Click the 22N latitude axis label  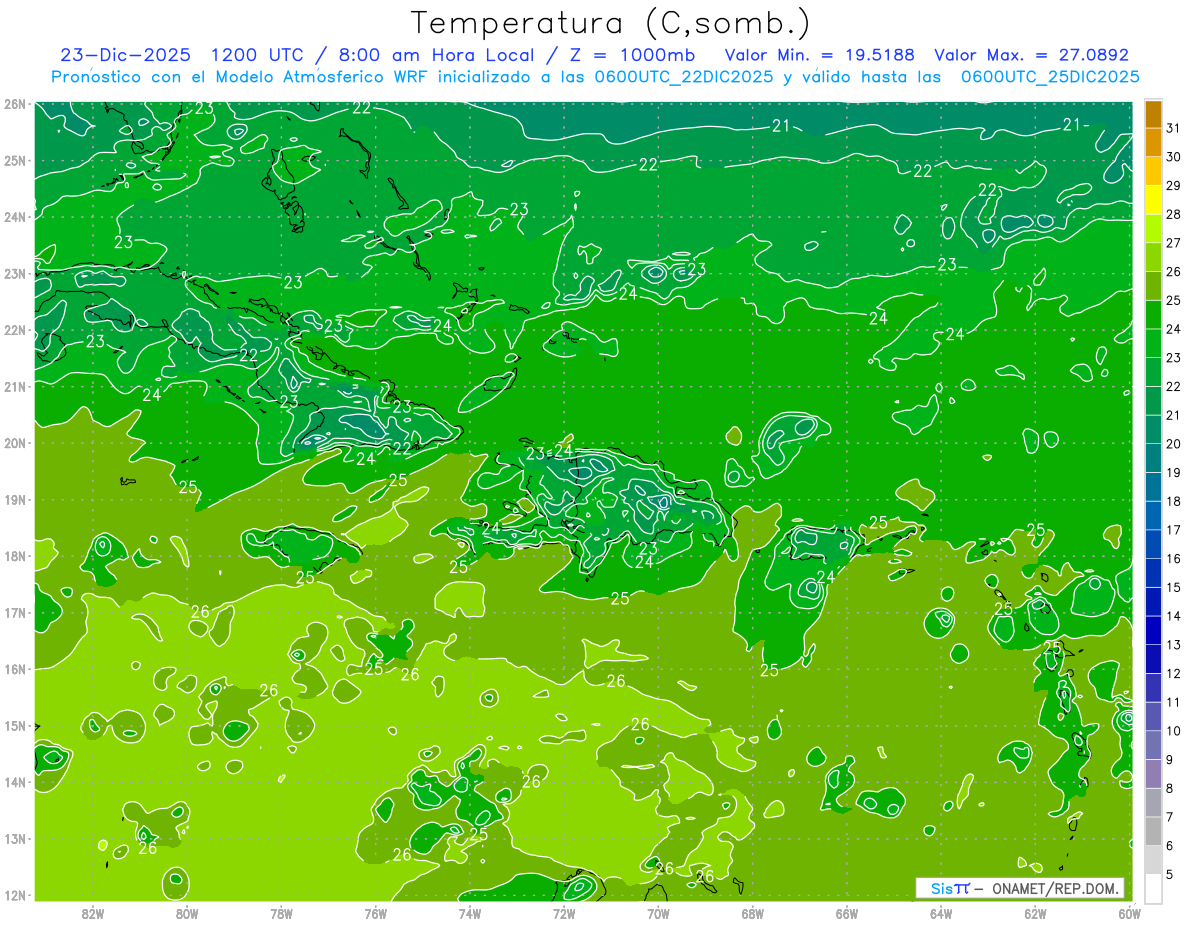(x=14, y=330)
